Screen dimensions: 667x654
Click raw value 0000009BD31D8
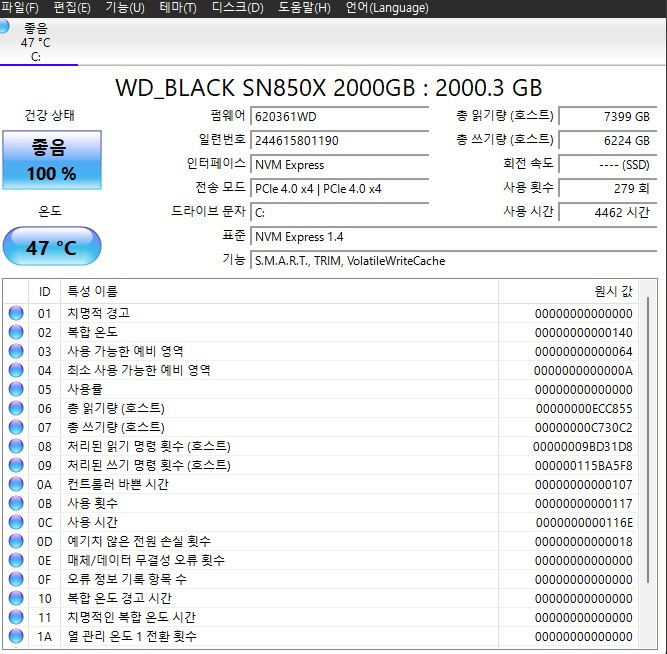point(583,447)
